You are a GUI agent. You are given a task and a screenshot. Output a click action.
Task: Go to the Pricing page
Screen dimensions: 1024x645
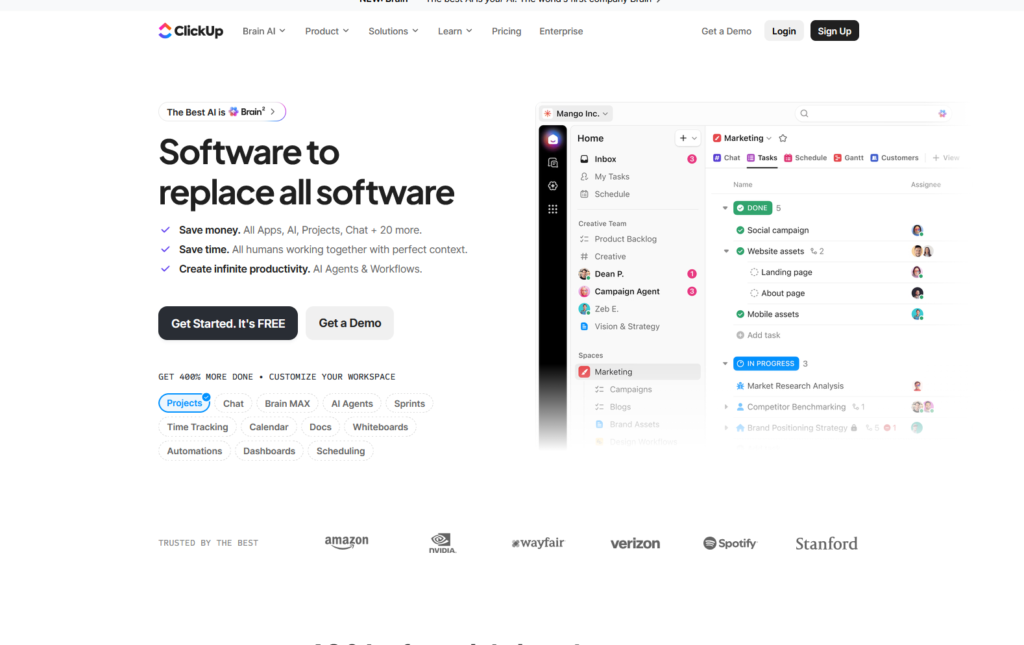506,31
